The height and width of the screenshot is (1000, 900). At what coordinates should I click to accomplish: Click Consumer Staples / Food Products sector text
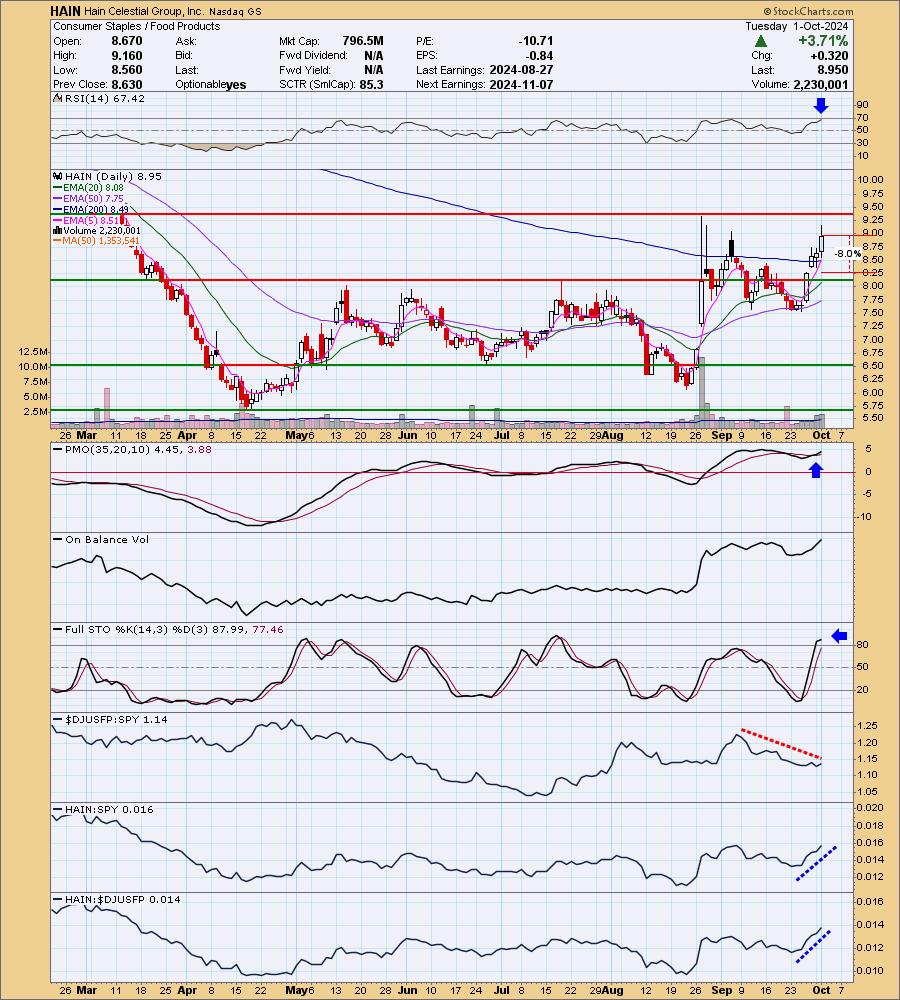(x=136, y=26)
